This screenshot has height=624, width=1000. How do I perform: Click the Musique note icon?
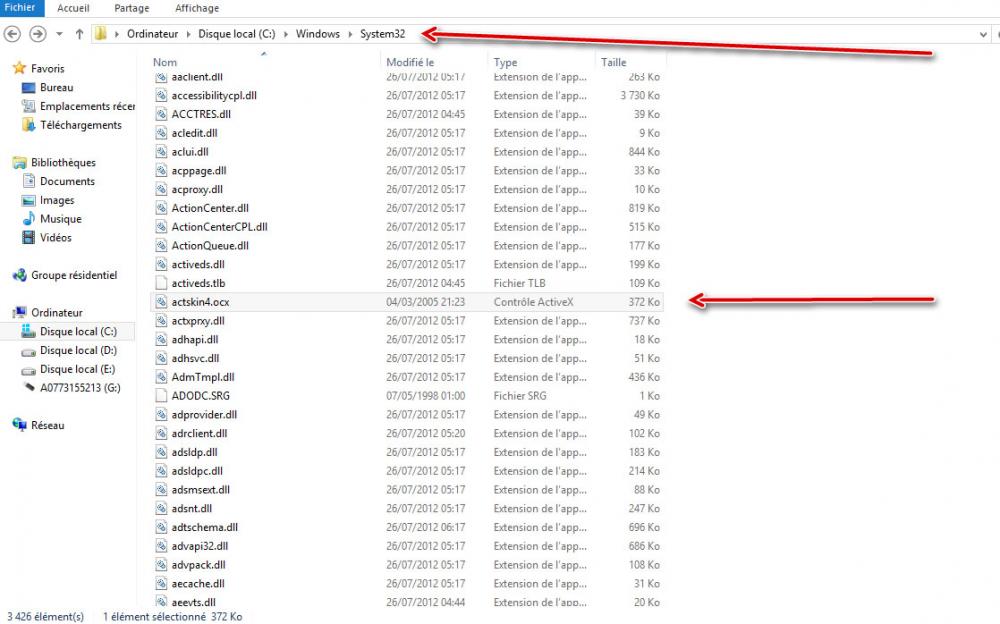29,218
